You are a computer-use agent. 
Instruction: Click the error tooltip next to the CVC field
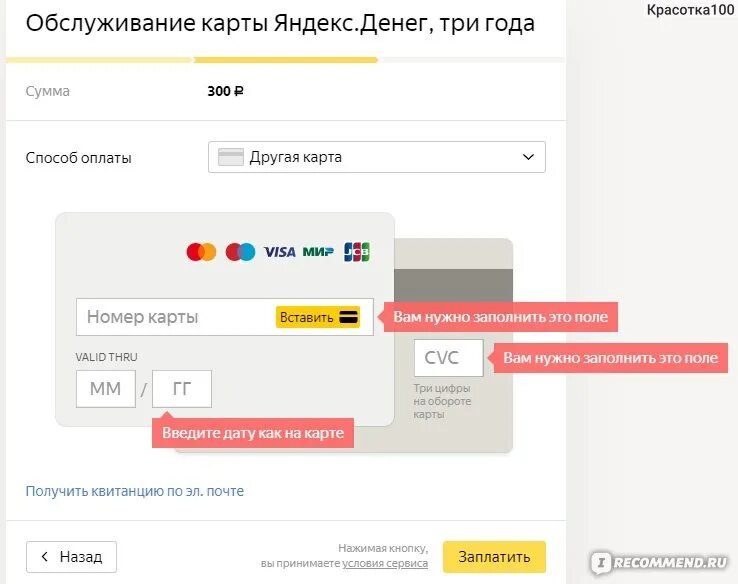610,358
